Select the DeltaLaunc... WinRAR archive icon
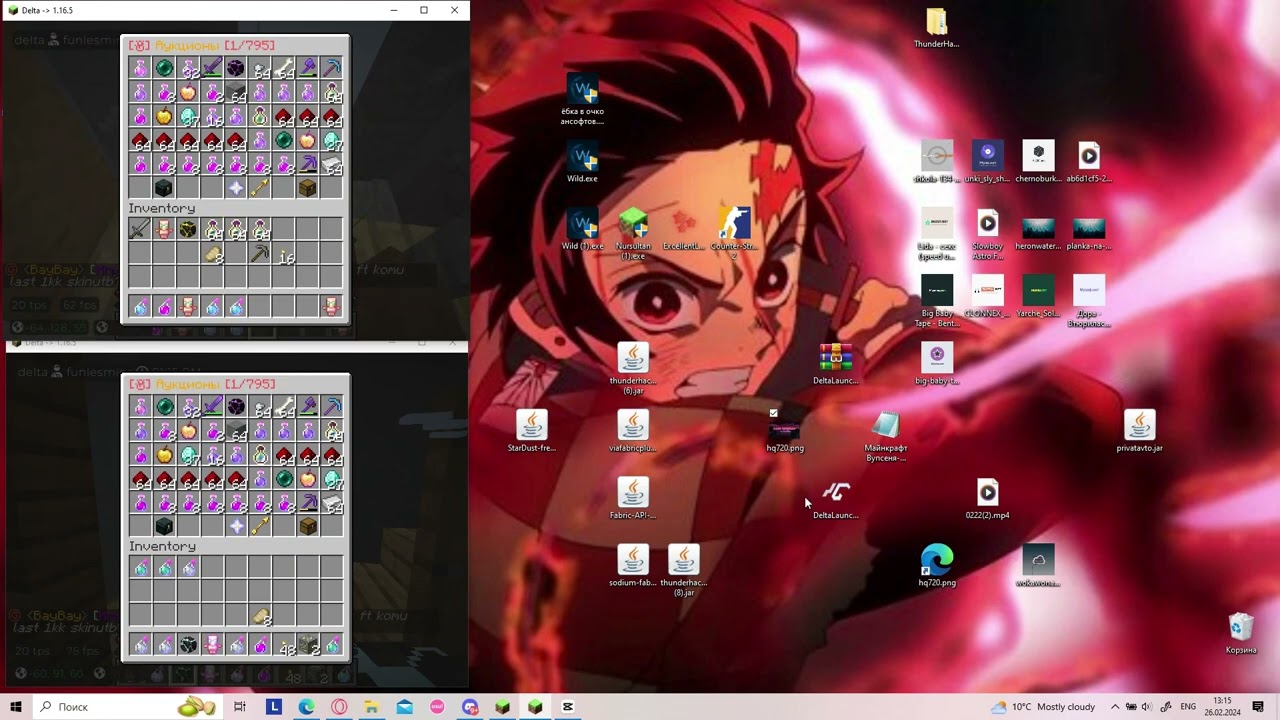This screenshot has height=720, width=1280. click(835, 364)
